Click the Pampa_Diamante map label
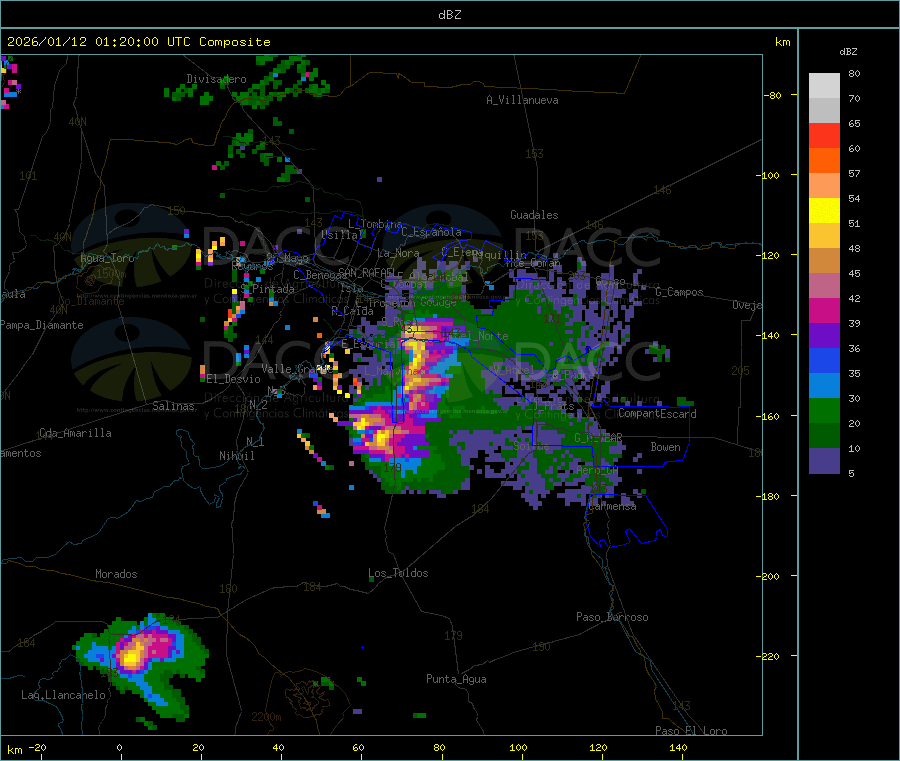900x761 pixels. tap(42, 325)
